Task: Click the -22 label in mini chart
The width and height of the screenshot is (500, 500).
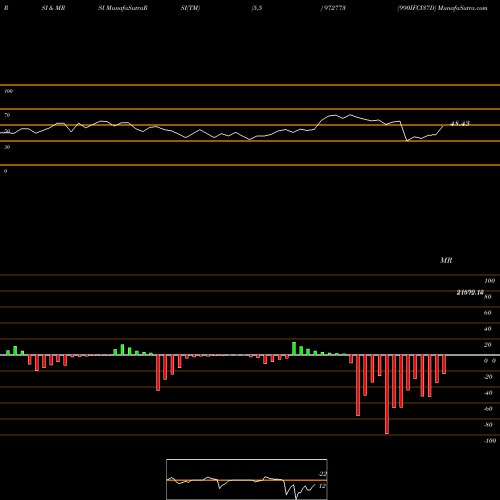Action: [x=322, y=474]
